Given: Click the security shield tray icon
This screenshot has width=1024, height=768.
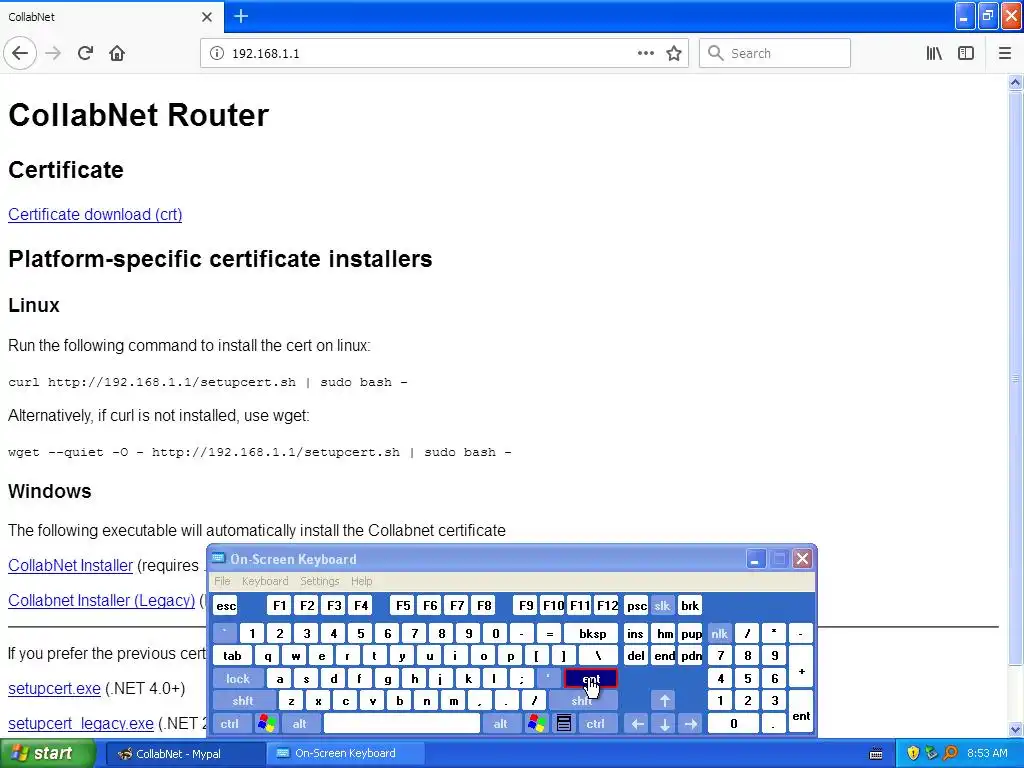Looking at the screenshot, I should [913, 754].
